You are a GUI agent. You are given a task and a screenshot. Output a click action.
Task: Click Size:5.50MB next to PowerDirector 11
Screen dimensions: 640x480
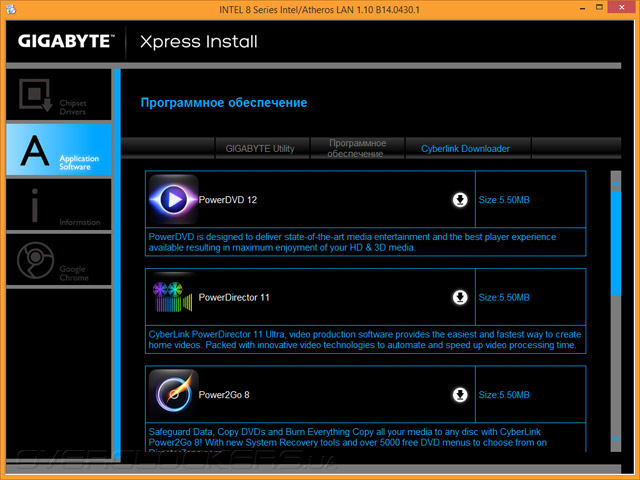(x=504, y=298)
